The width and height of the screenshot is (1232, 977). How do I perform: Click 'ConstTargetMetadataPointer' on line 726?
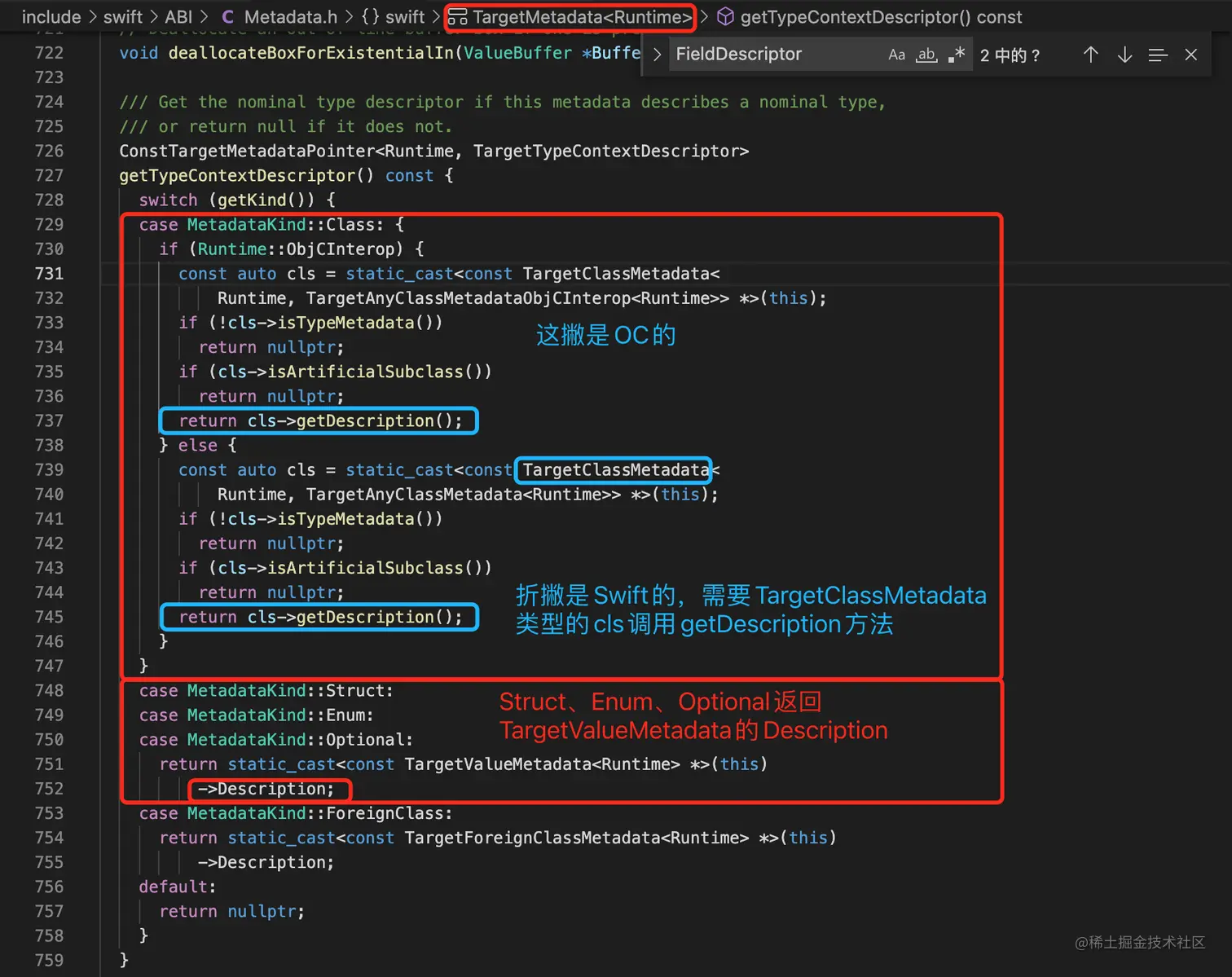click(247, 151)
